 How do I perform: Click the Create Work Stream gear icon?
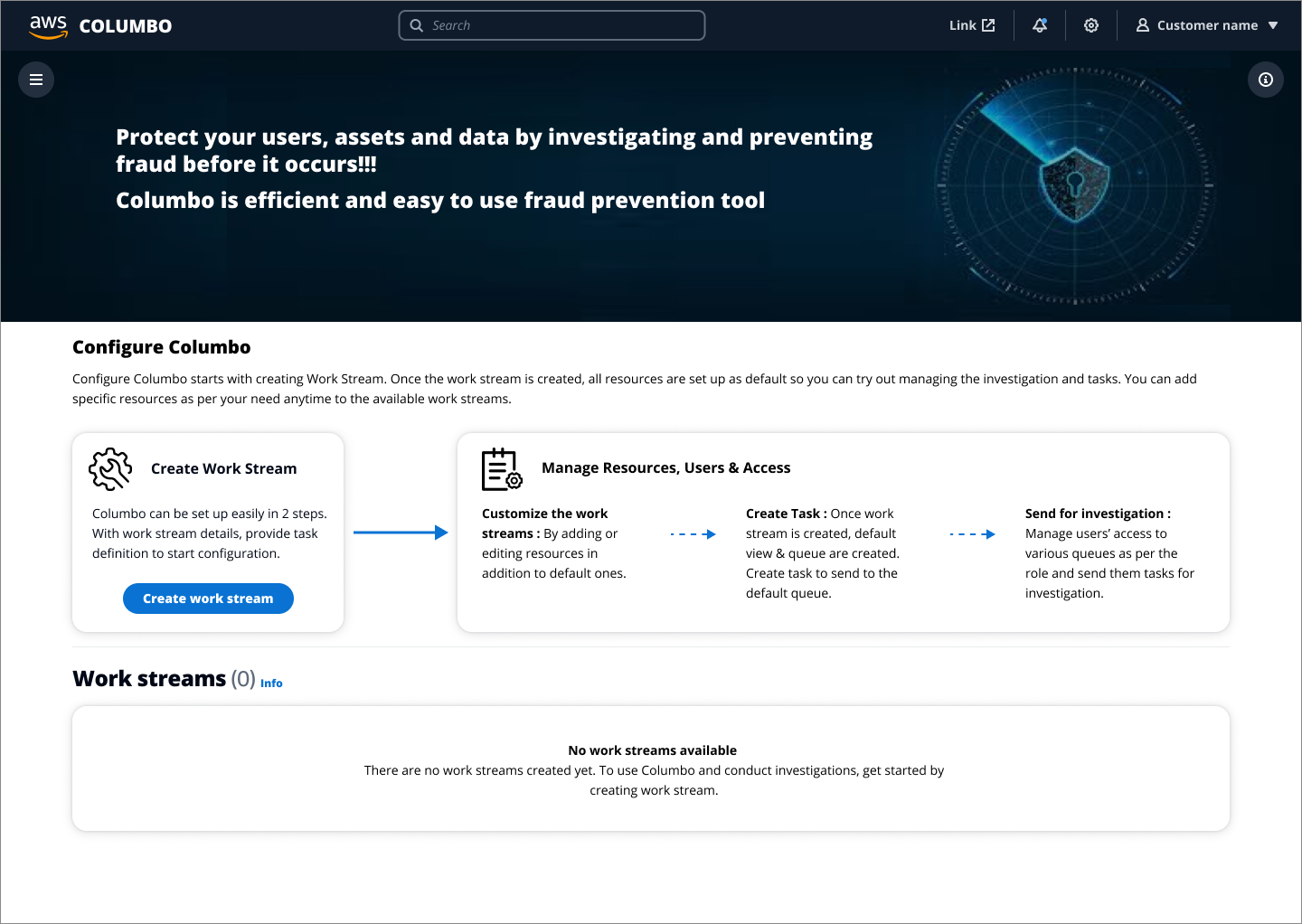click(x=110, y=469)
